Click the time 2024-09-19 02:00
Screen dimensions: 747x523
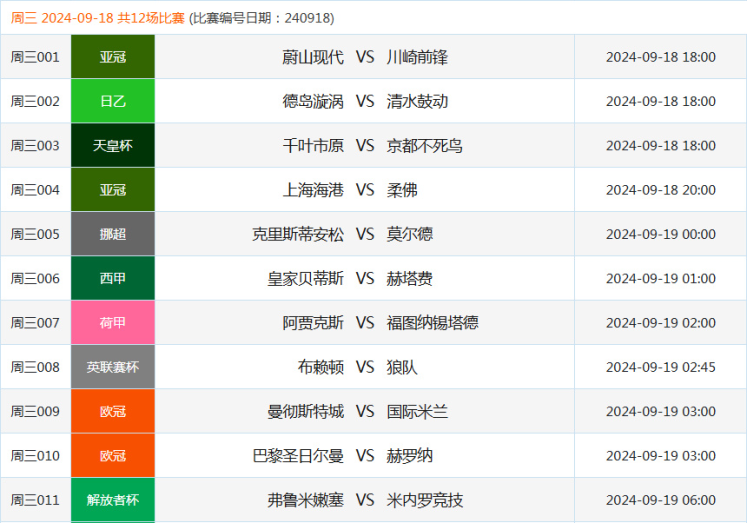coord(661,323)
